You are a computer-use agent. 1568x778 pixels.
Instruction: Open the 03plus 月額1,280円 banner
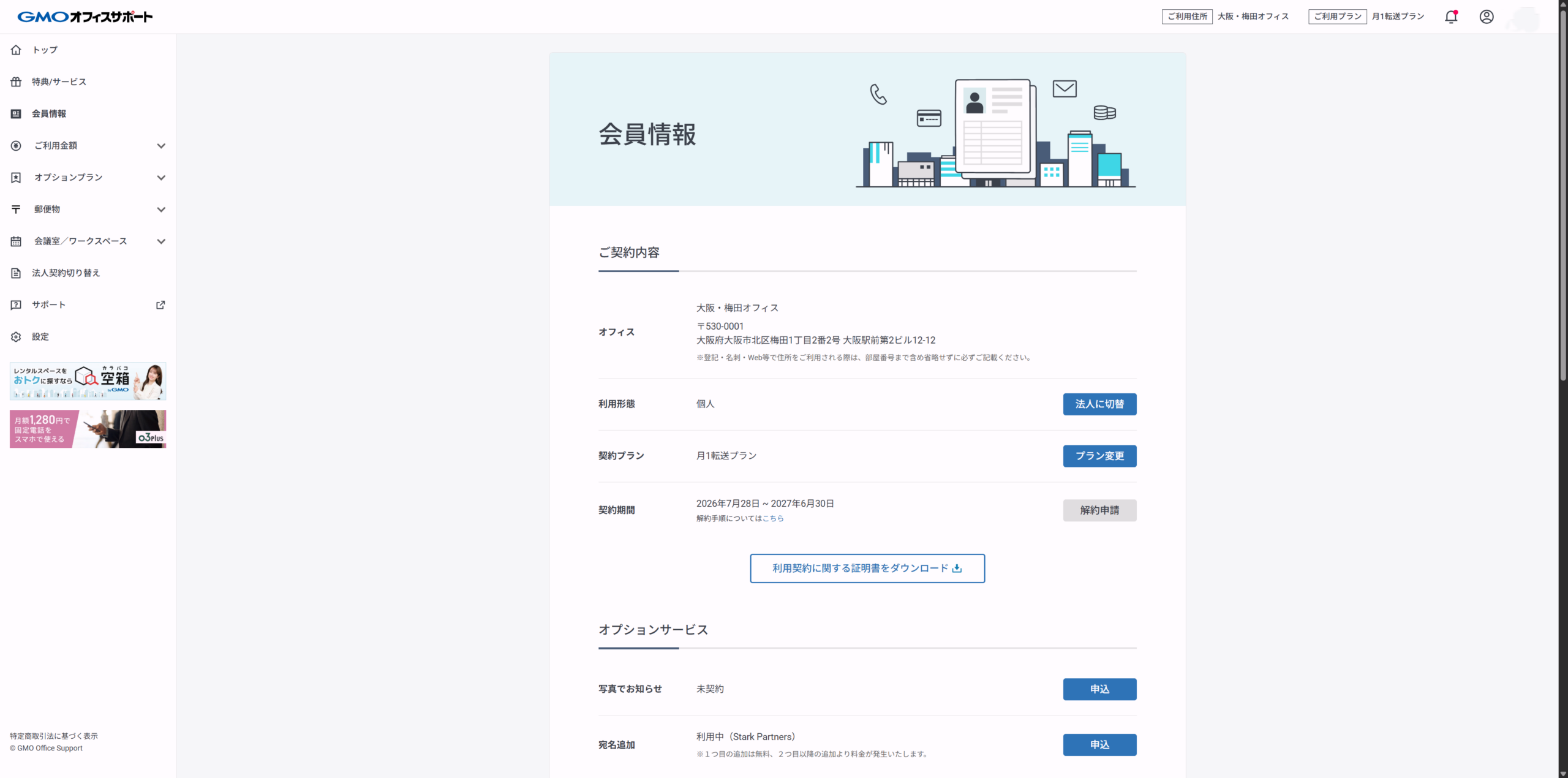(x=88, y=428)
